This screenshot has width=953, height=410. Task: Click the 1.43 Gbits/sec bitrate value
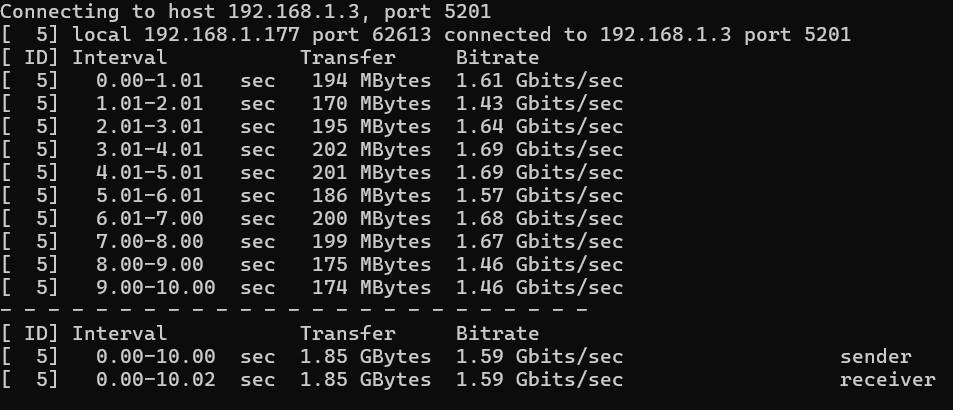(x=540, y=104)
